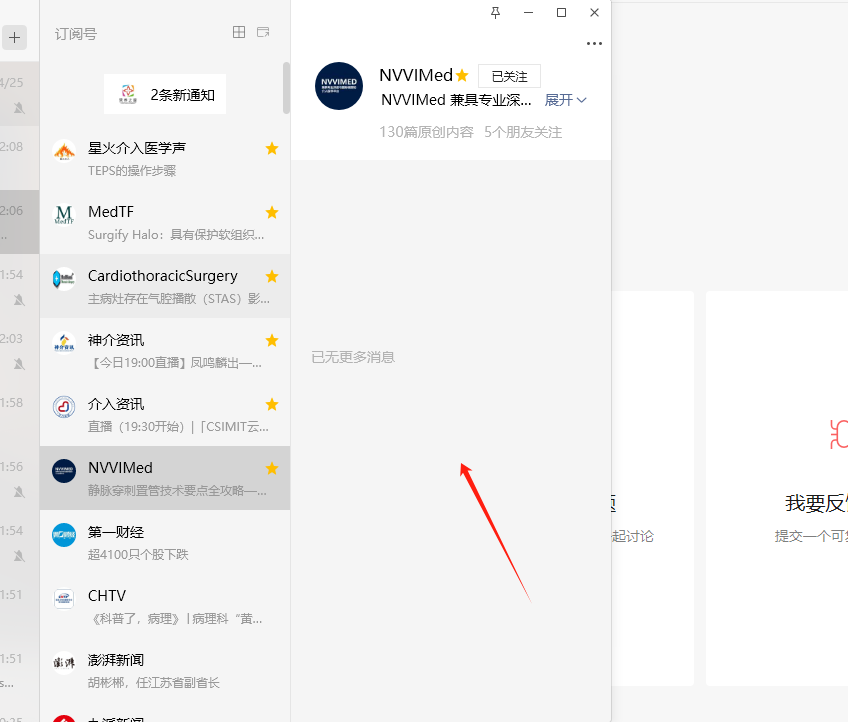
Task: Click 神介资讯 avatar icon
Action: (x=64, y=342)
